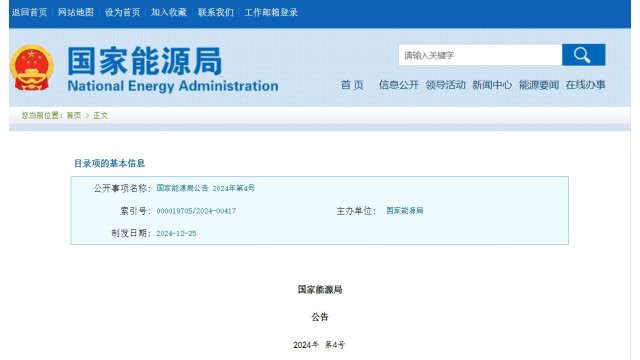
Task: Open 领导活动 navigation item
Action: pos(445,85)
